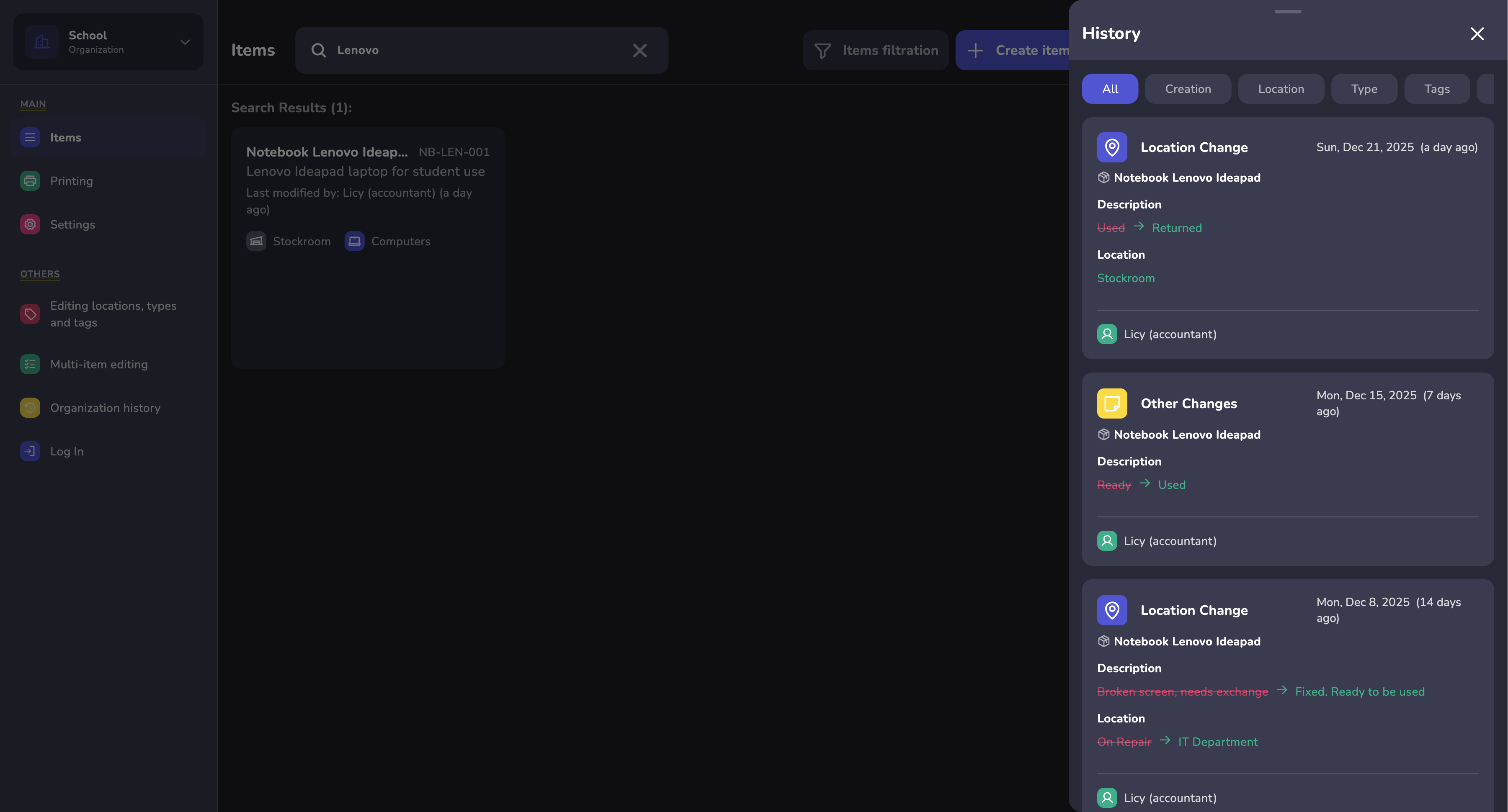Filter history by Tags
This screenshot has width=1508, height=812.
[1436, 88]
